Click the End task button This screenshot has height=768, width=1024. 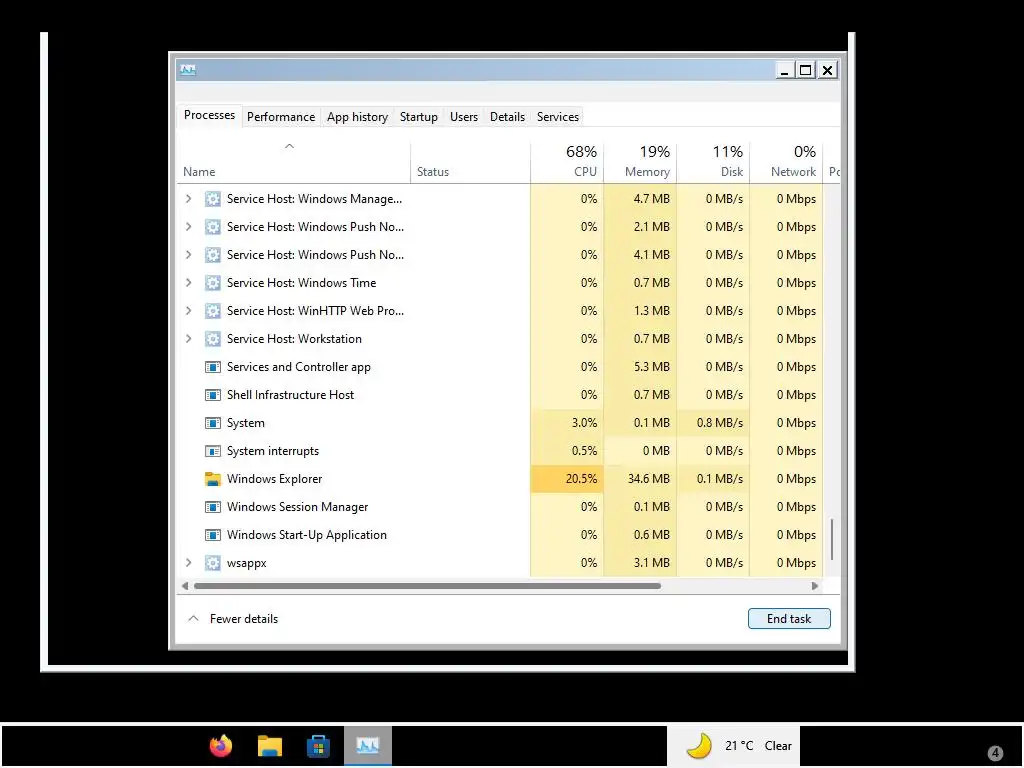789,619
